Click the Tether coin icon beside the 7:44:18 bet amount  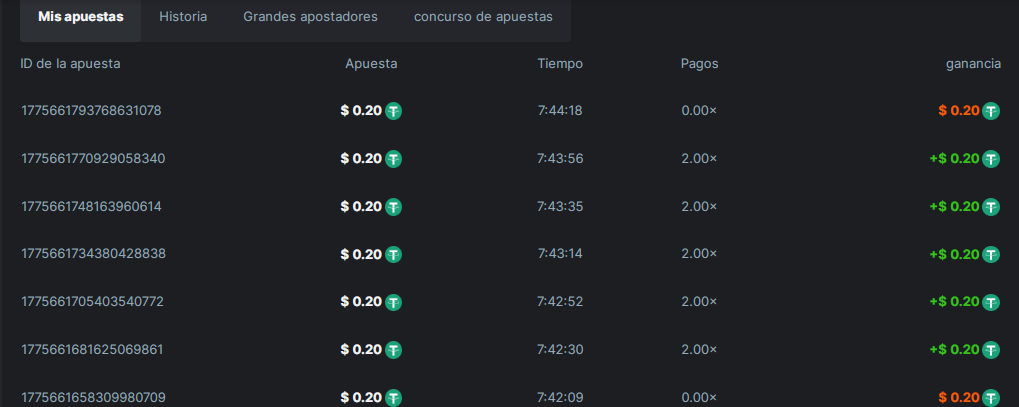pyautogui.click(x=394, y=111)
